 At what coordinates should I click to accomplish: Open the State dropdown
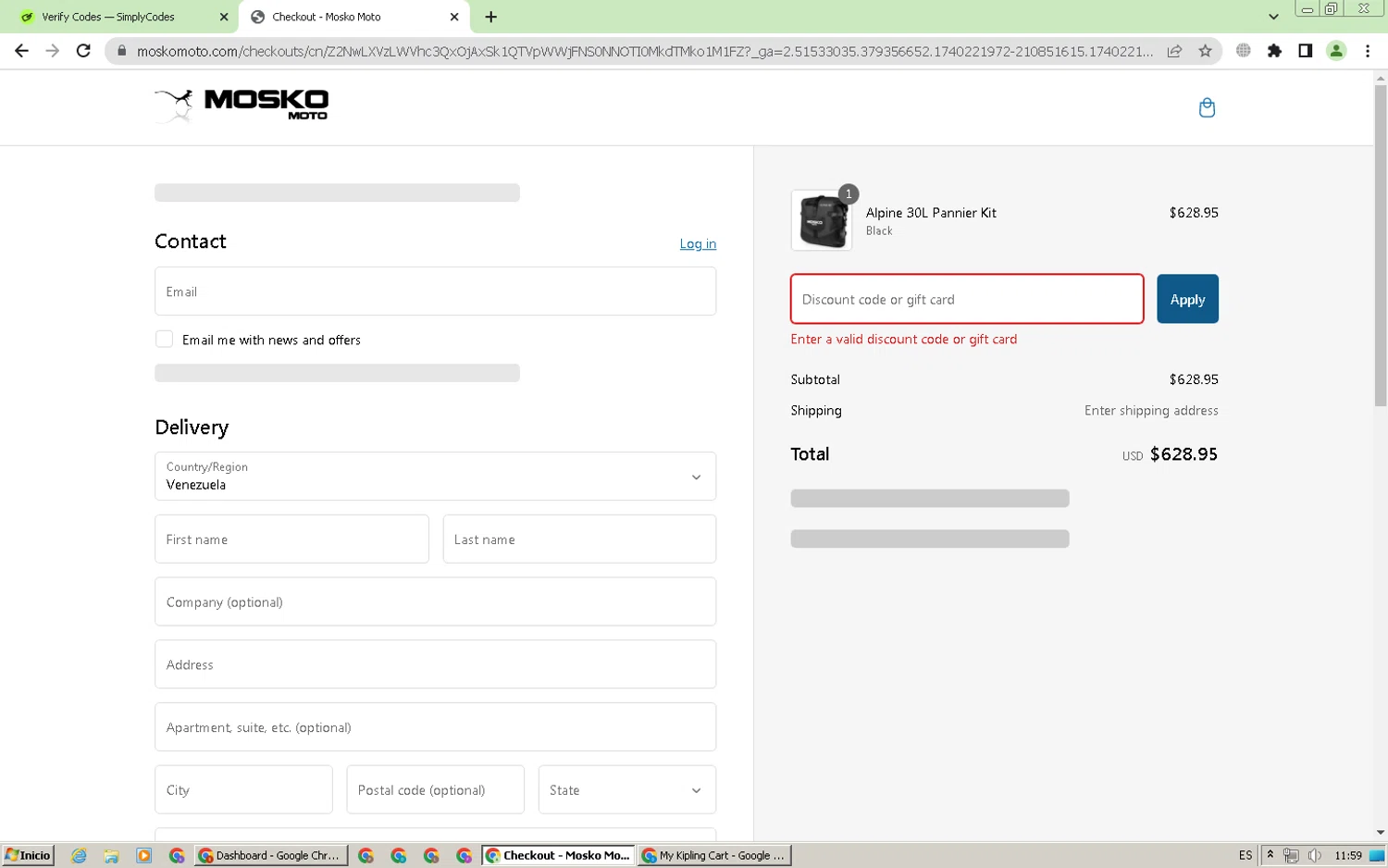click(x=627, y=789)
